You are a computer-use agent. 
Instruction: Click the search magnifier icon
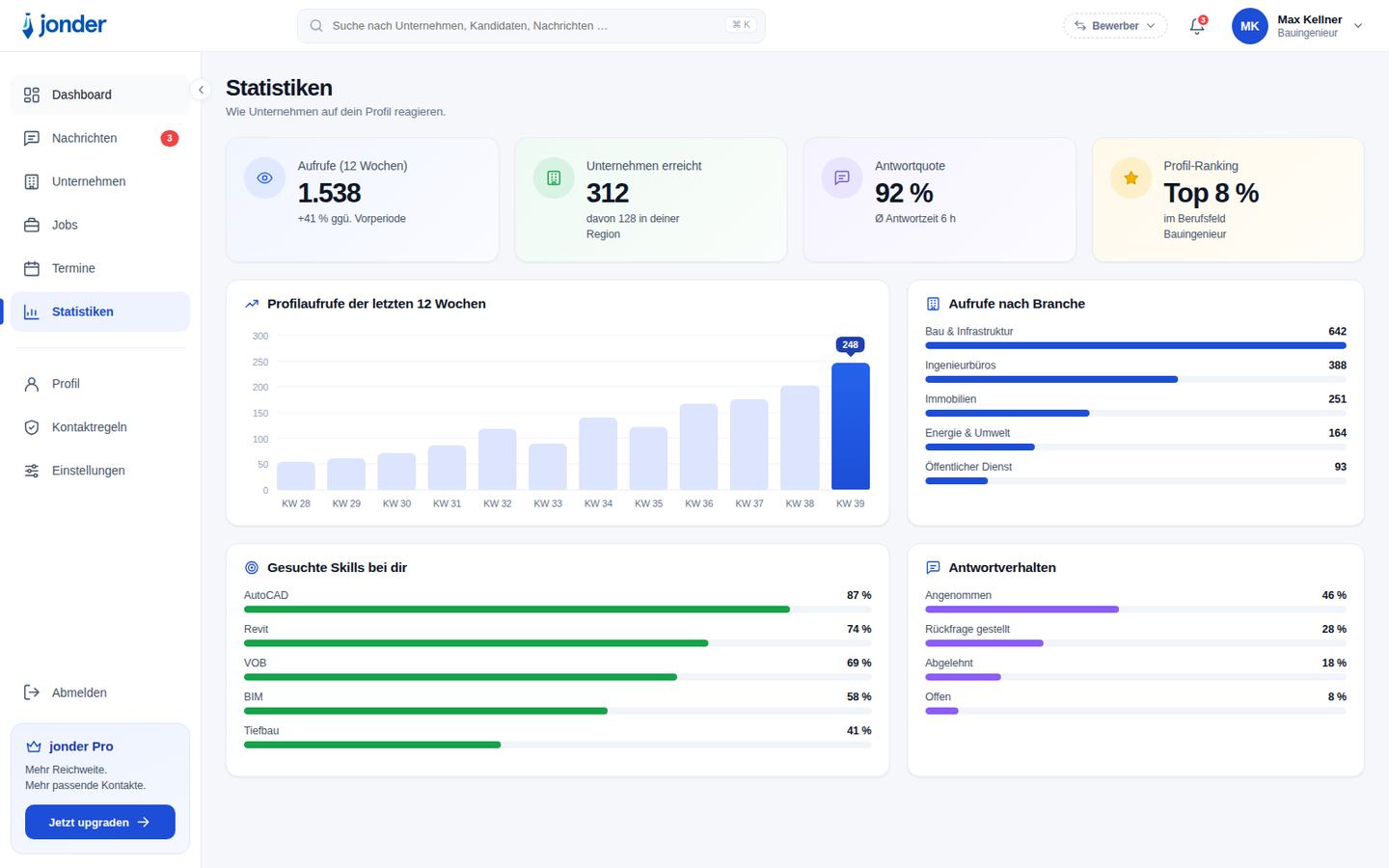click(x=316, y=26)
